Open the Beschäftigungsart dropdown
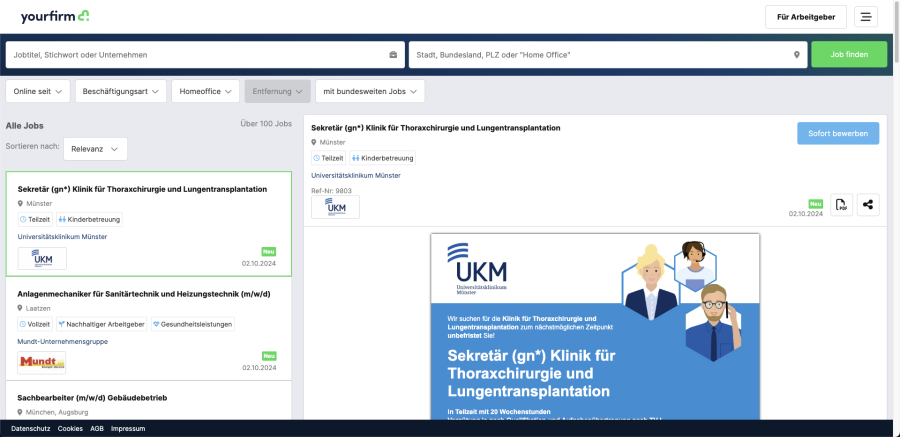Image resolution: width=900 pixels, height=437 pixels. point(120,91)
